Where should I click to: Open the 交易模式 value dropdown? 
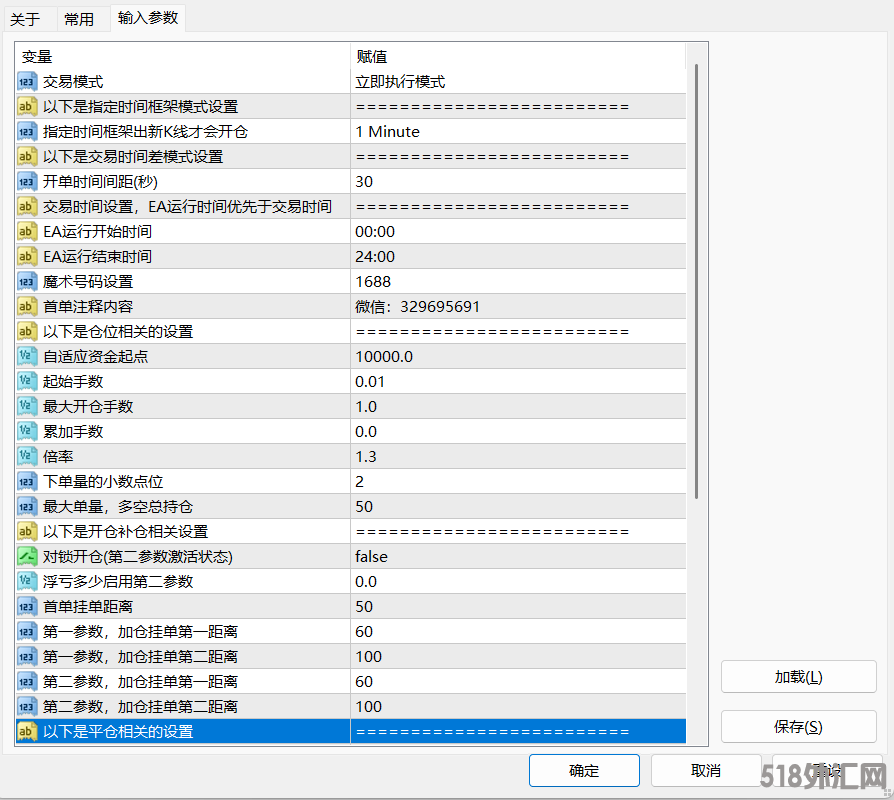click(x=517, y=82)
